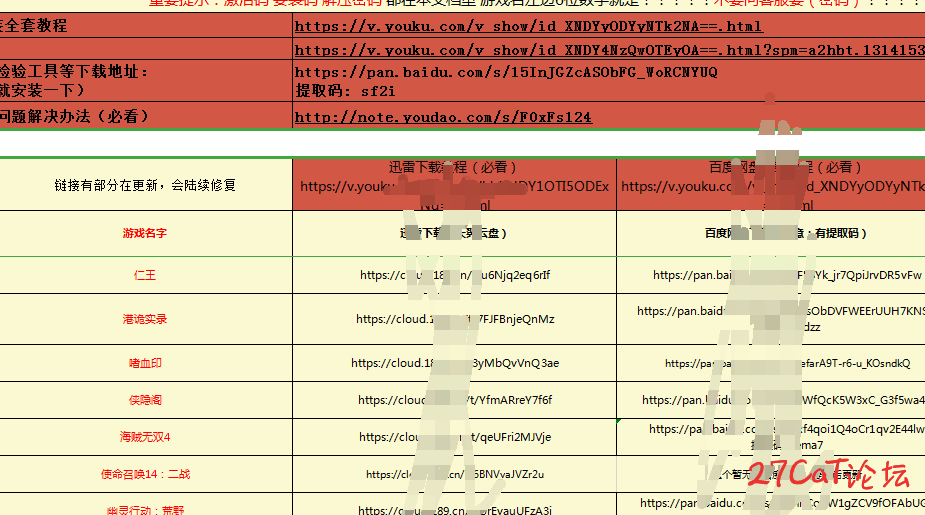The image size is (925, 515).
Task: Select the game name 海贼无双4
Action: point(145,437)
